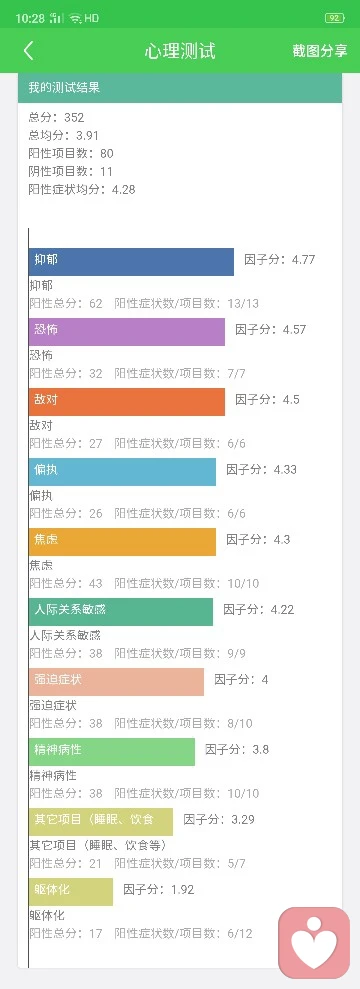360x989 pixels.
Task: Tap the Wi-Fi icon in status bar
Action: pos(76,18)
